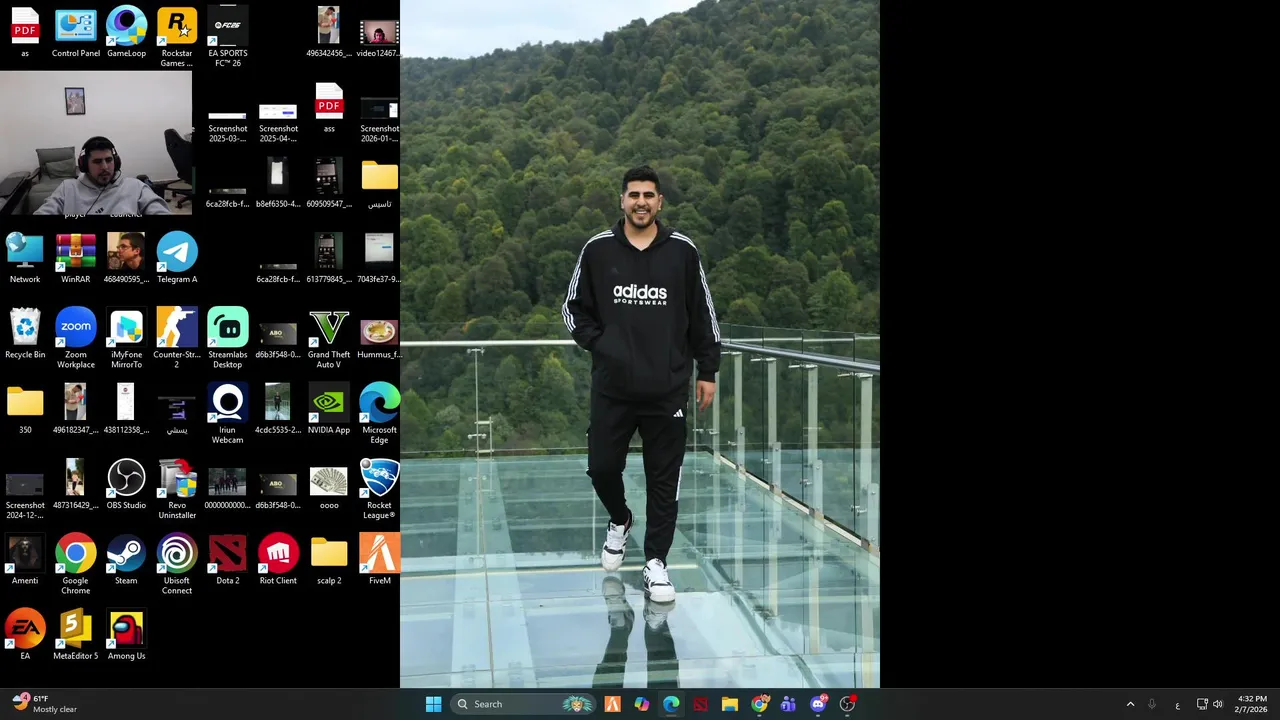Open FiveM from the taskbar
1280x720 pixels.
click(612, 704)
